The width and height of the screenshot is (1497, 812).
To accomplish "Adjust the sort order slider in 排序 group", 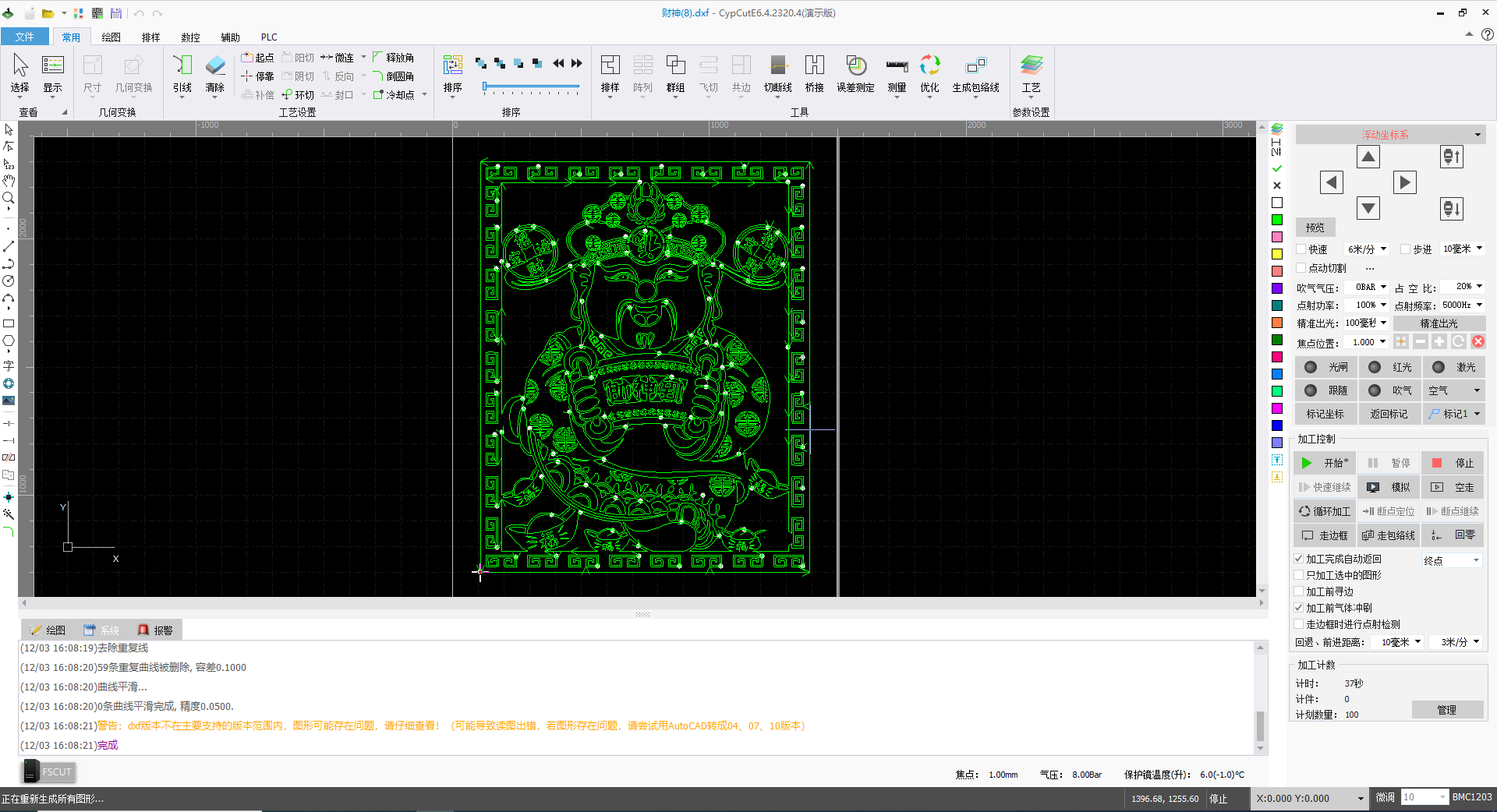I will [x=532, y=86].
